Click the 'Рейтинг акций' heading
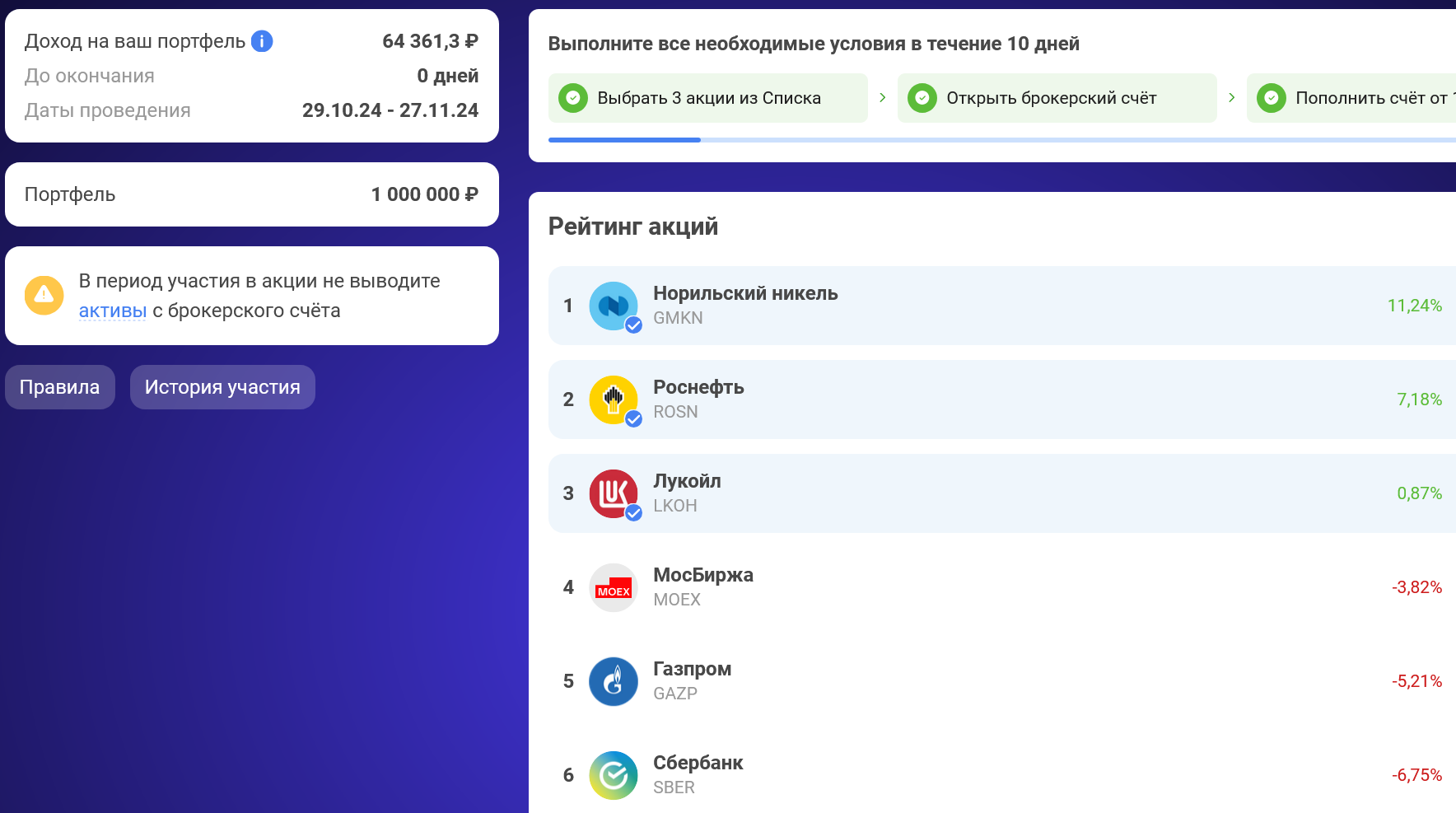This screenshot has height=813, width=1456. [x=633, y=227]
